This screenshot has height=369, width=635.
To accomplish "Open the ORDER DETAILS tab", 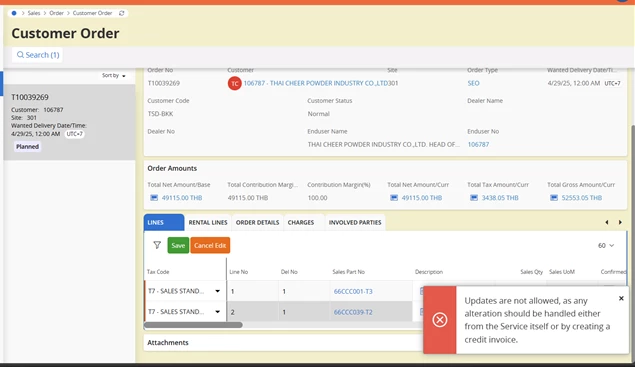I will (x=258, y=222).
